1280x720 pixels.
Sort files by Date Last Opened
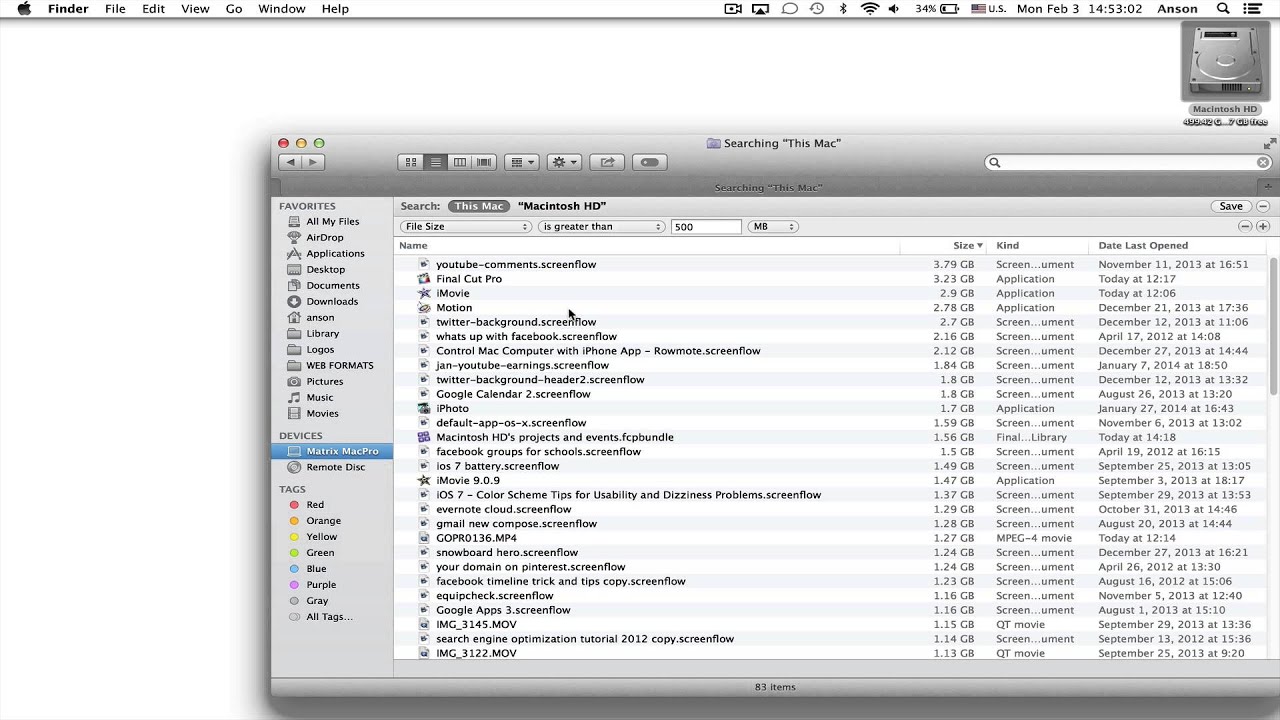click(1143, 245)
